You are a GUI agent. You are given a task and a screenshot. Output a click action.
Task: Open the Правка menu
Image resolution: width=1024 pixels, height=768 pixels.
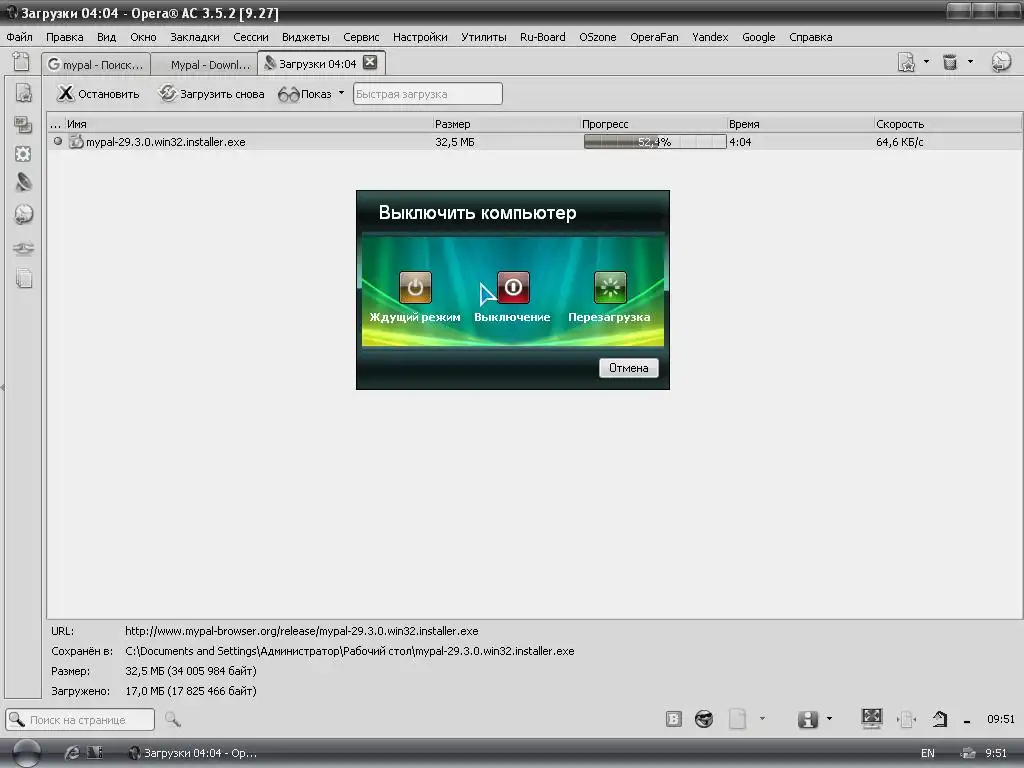(64, 37)
